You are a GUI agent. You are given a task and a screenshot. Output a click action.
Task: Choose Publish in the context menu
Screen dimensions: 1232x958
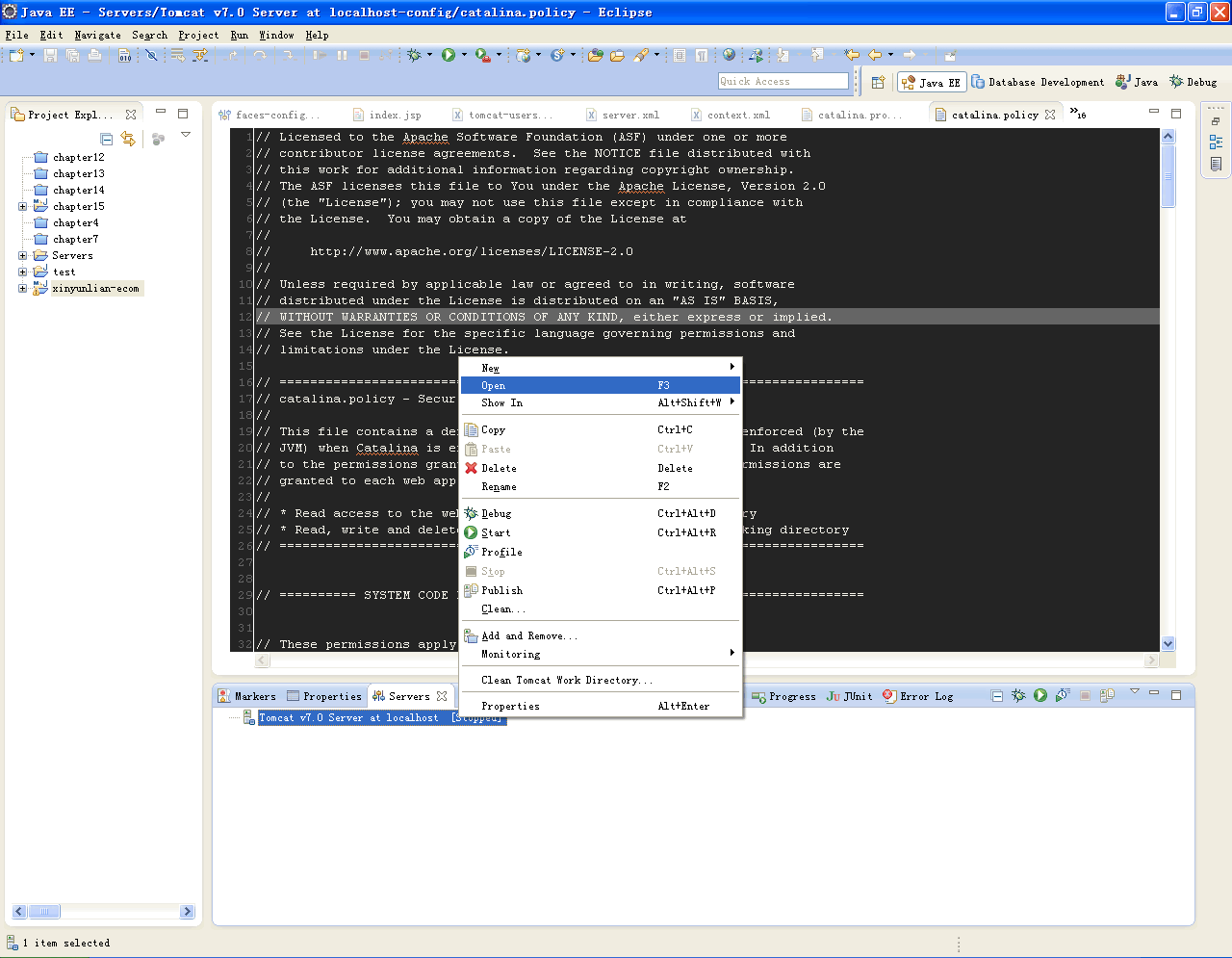pos(600,590)
